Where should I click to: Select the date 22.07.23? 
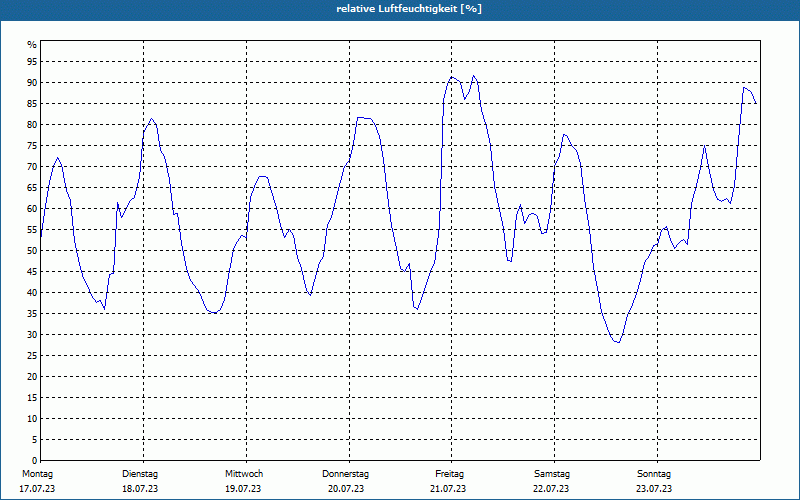pyautogui.click(x=552, y=488)
